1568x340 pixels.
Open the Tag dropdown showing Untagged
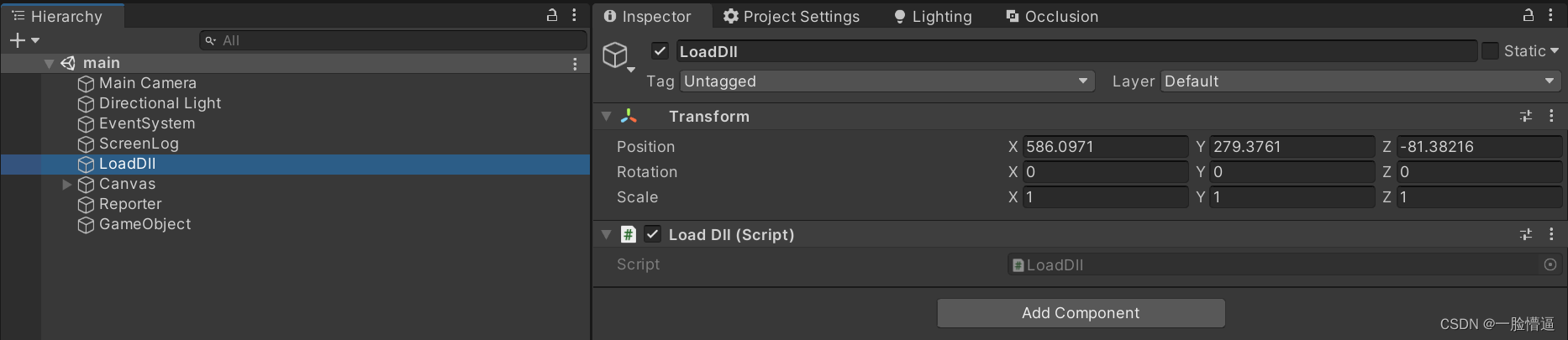pyautogui.click(x=887, y=81)
